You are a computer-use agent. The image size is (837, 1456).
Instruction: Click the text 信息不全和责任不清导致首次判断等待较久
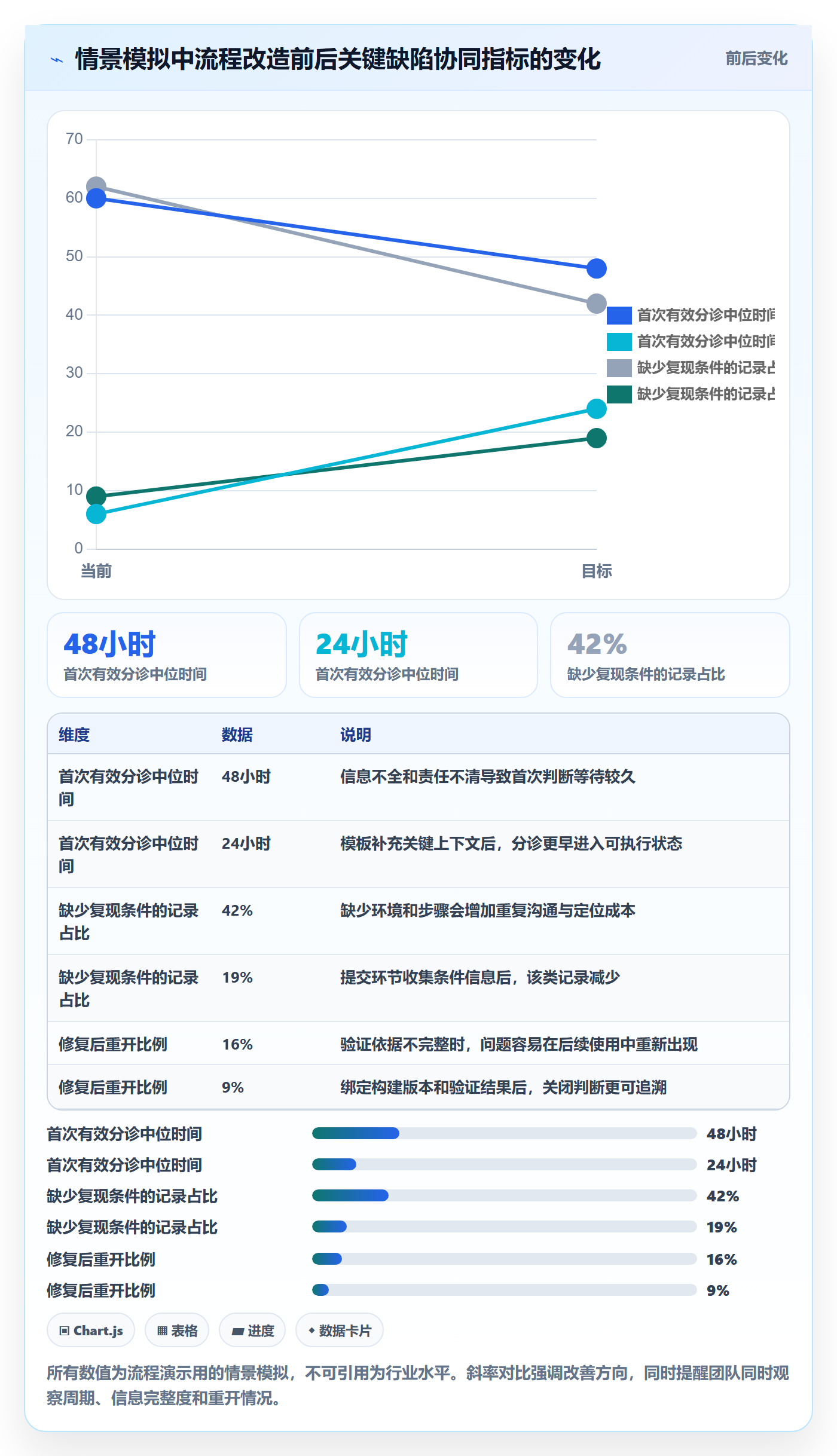point(488,776)
